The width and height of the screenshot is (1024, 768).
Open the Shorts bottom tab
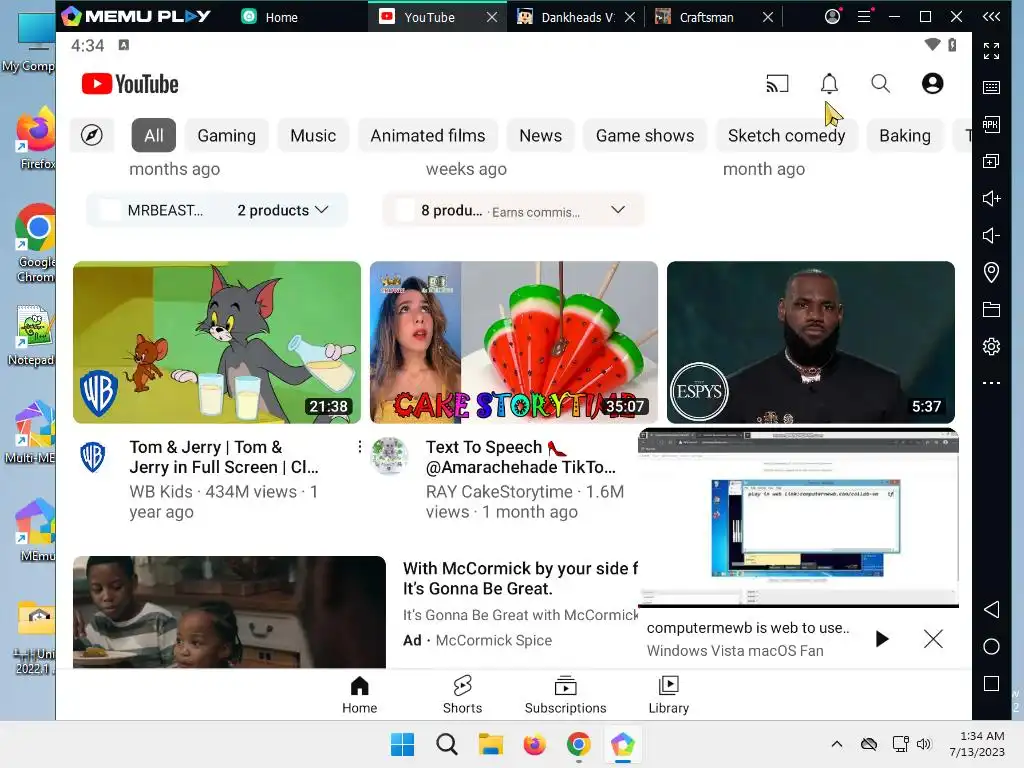462,695
